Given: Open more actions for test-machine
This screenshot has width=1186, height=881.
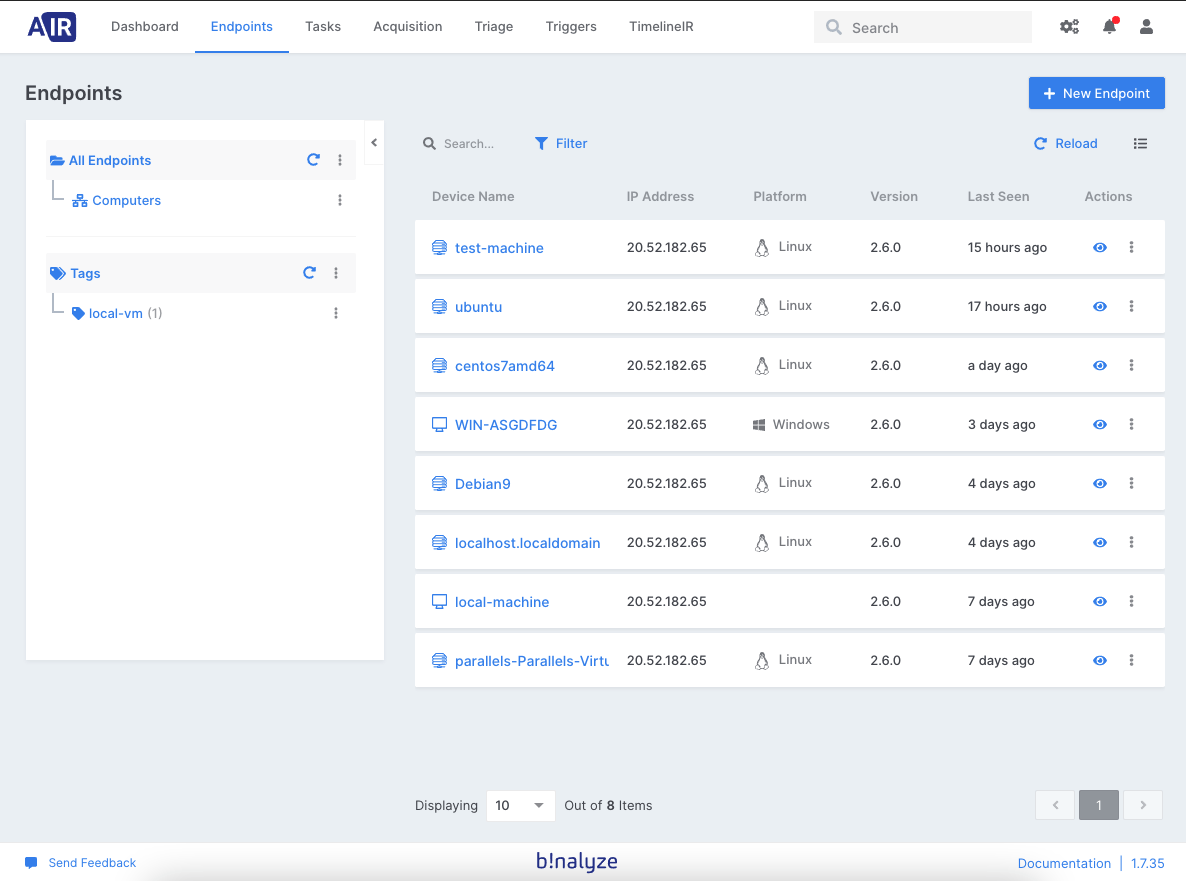Looking at the screenshot, I should click(x=1131, y=248).
